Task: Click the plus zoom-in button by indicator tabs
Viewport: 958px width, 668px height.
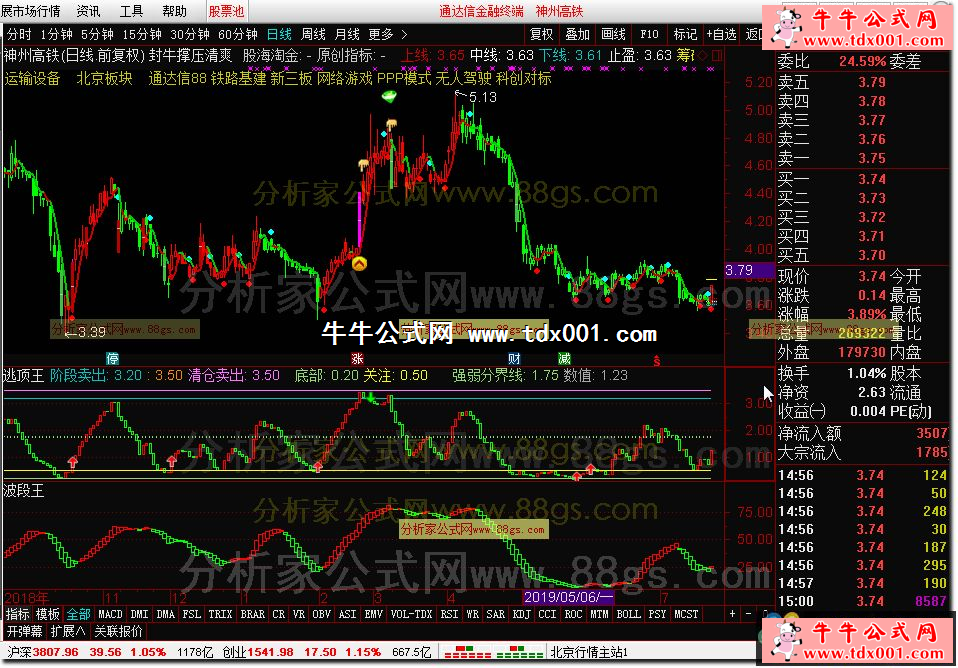Action: pos(732,613)
